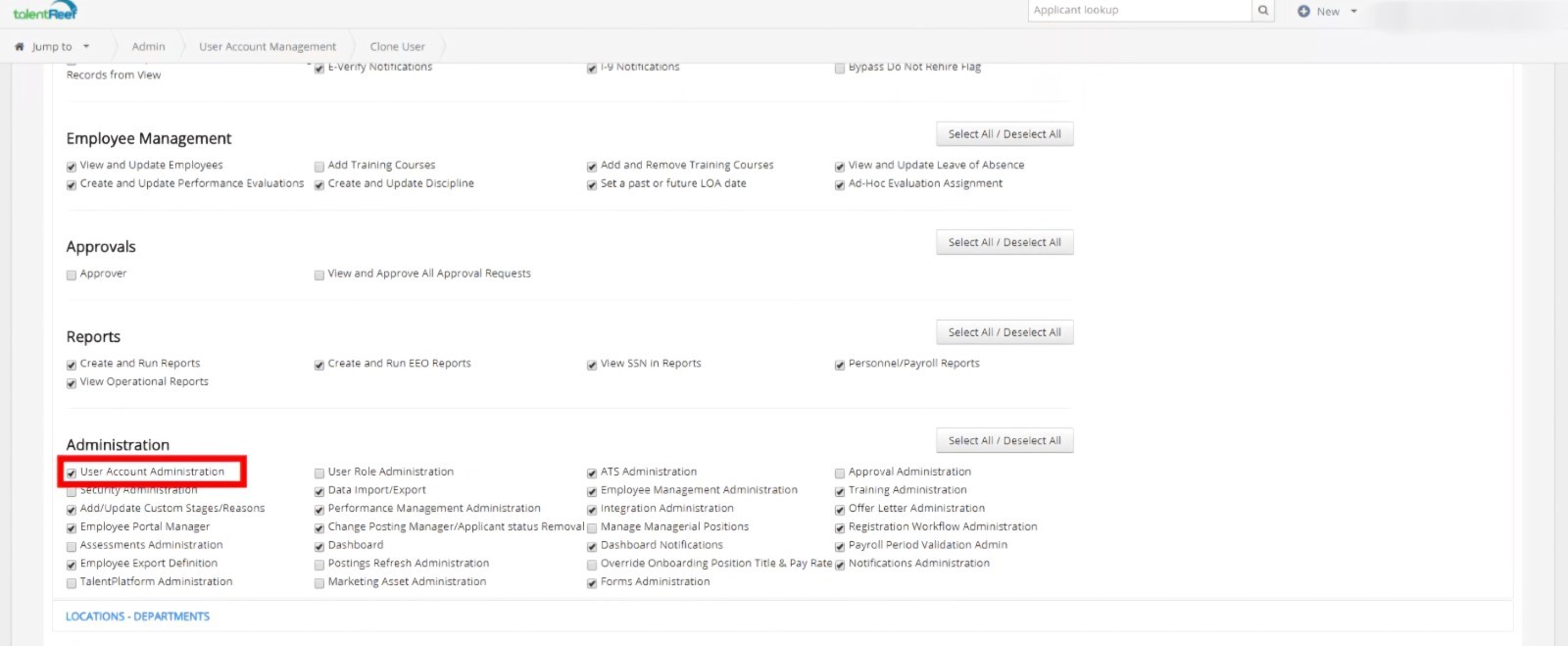The image size is (1568, 646).
Task: Enable Assessments Administration checkbox
Action: [72, 547]
